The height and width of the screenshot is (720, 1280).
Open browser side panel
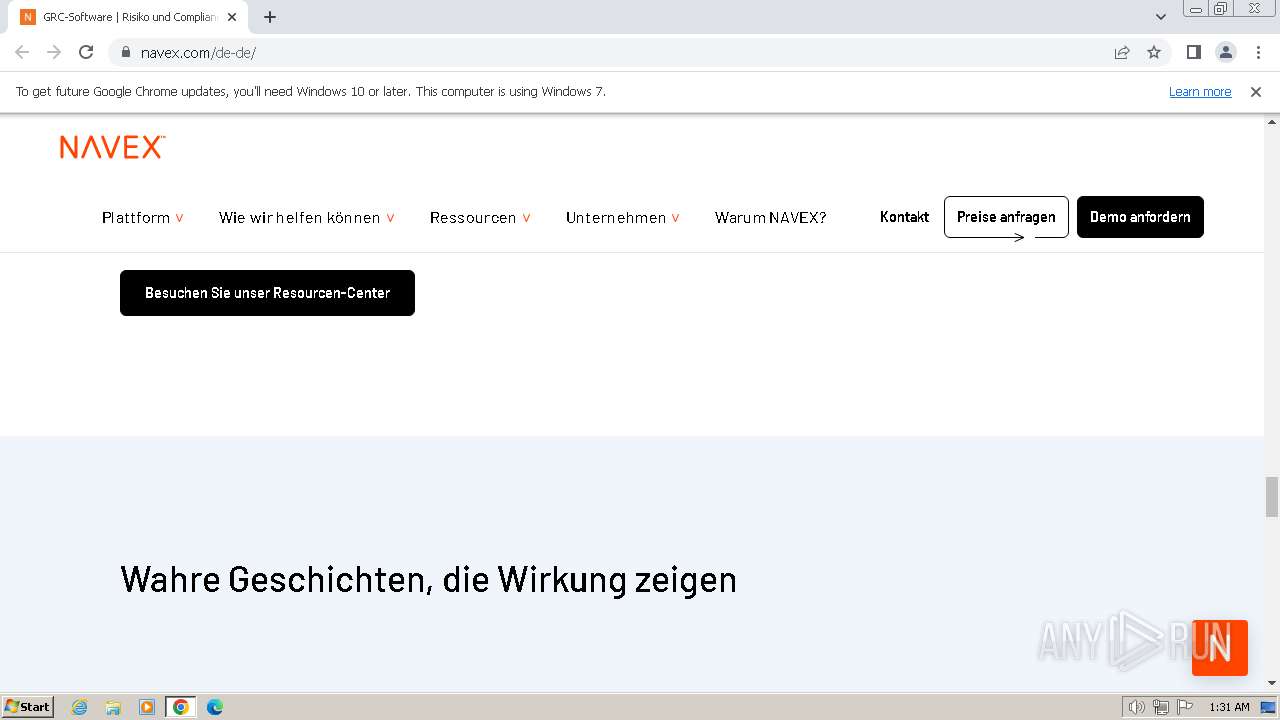pyautogui.click(x=1193, y=52)
